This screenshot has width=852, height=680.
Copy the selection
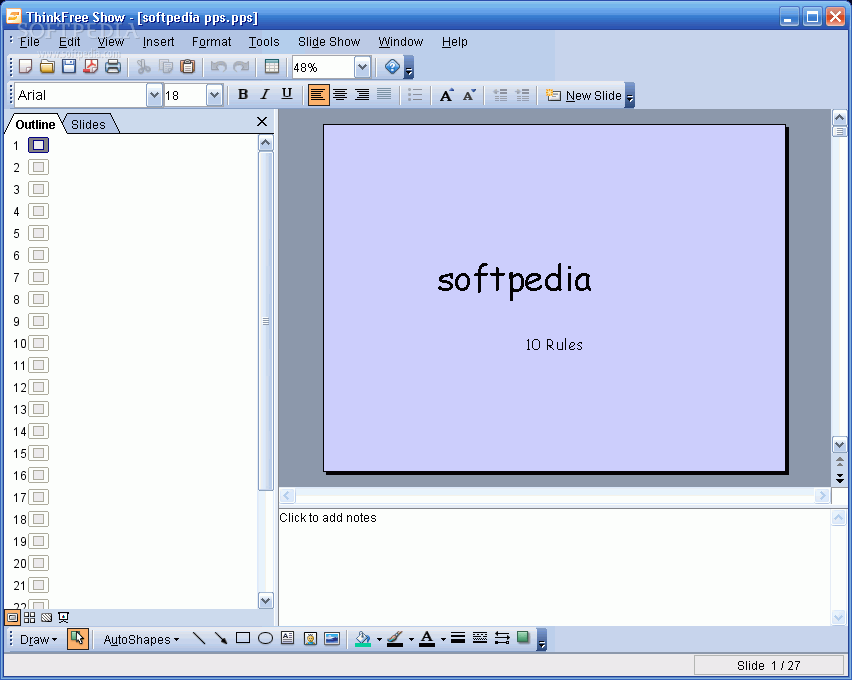165,67
